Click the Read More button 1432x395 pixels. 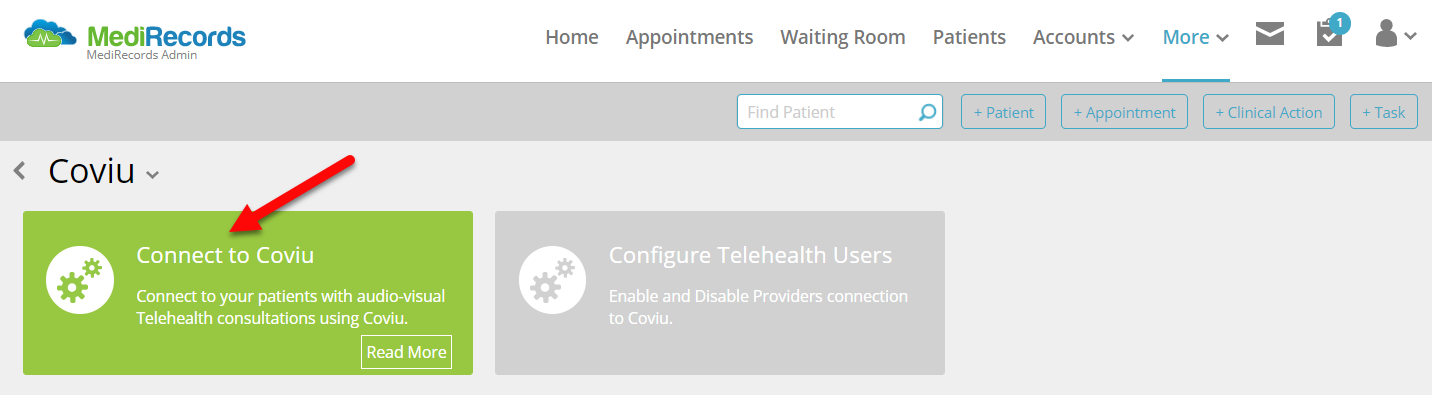[x=406, y=352]
